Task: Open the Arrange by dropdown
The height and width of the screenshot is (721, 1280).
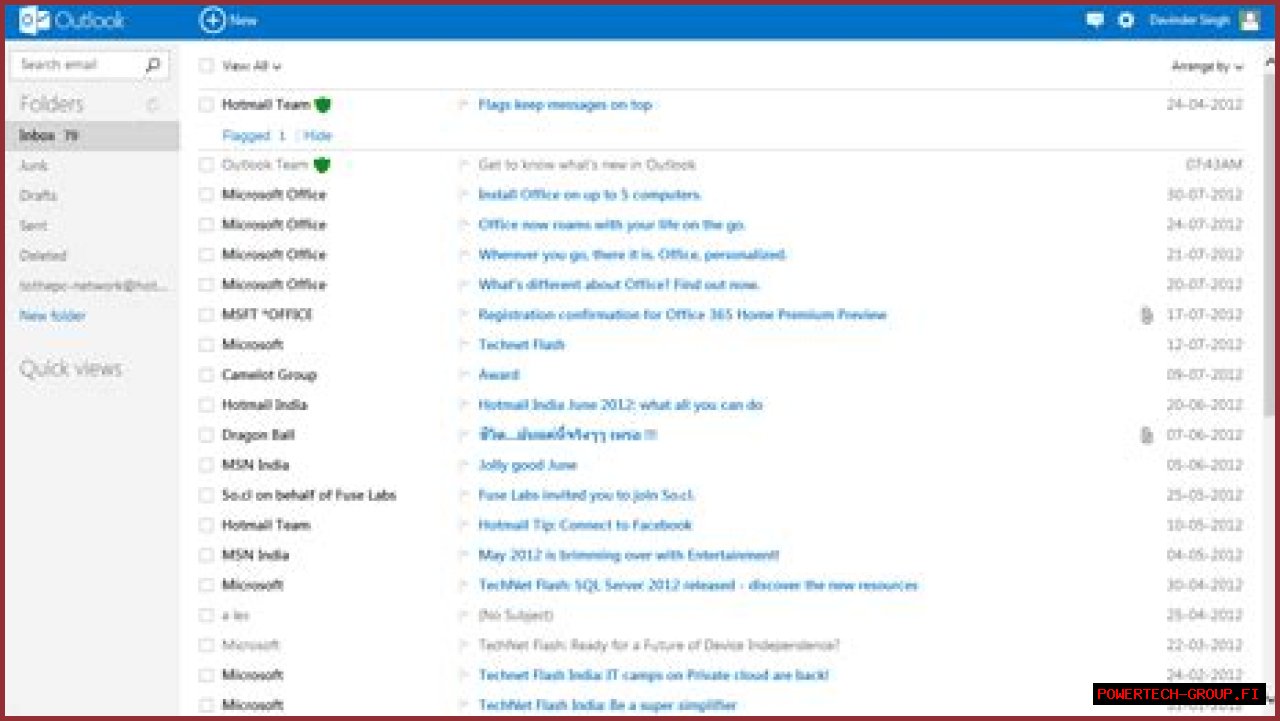Action: [1208, 66]
